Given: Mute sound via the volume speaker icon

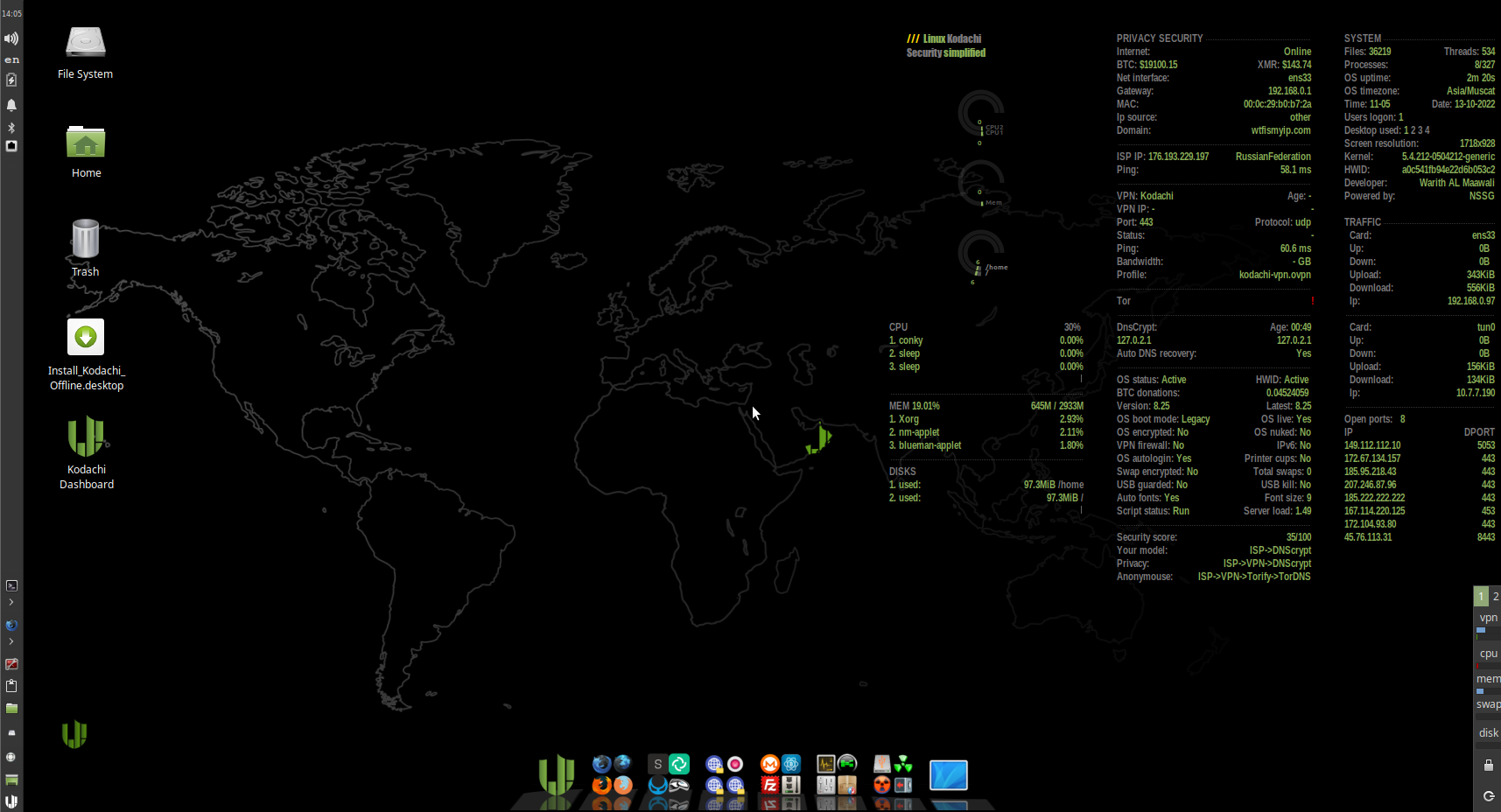Looking at the screenshot, I should (11, 38).
